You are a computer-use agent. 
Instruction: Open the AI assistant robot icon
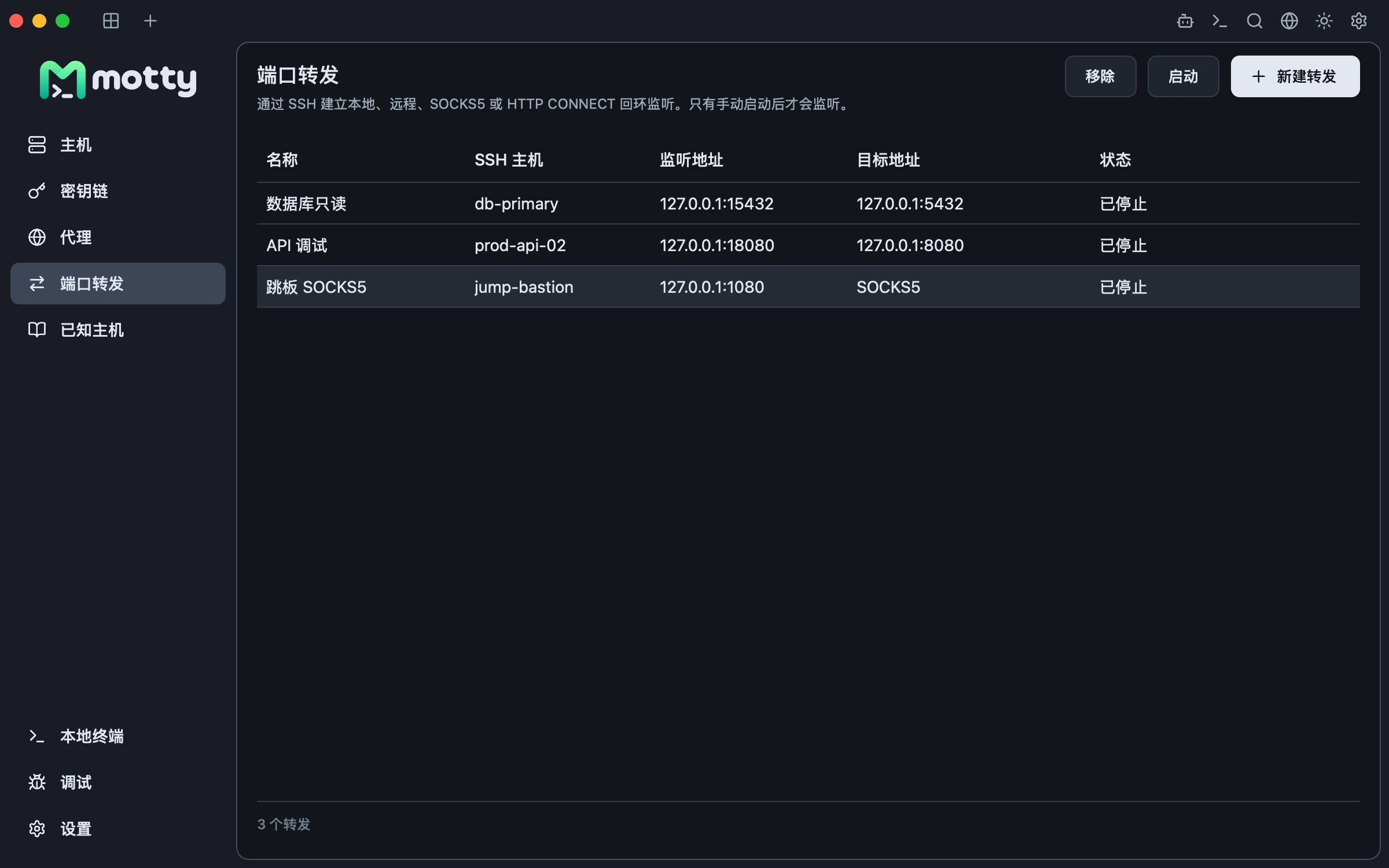coord(1185,21)
